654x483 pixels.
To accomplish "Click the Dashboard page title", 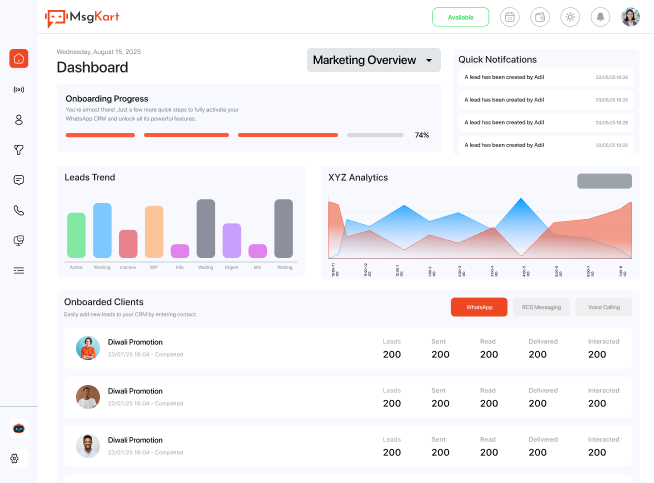I will tap(92, 67).
